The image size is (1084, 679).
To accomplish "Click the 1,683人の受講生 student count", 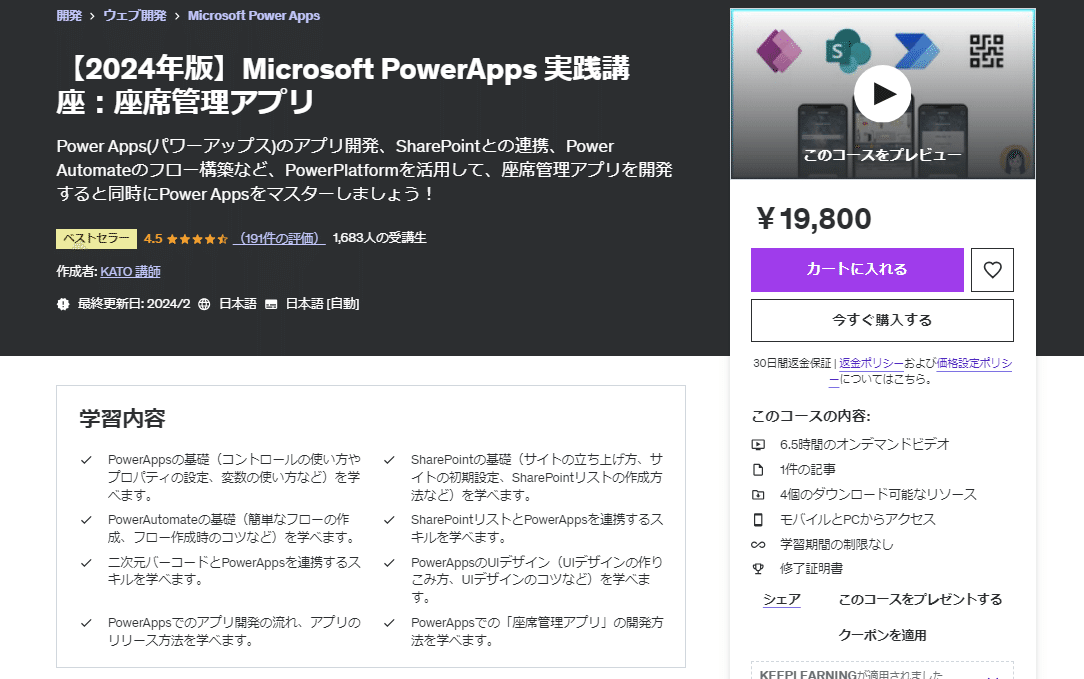I will click(x=379, y=238).
